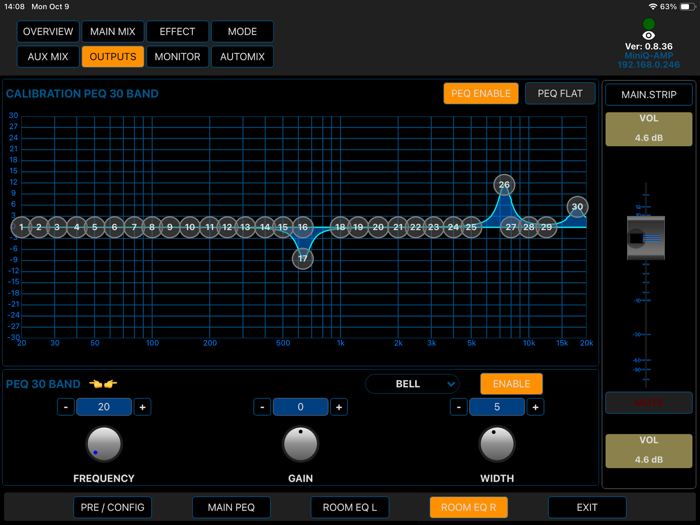The width and height of the screenshot is (700, 525).
Task: Open the PRE / CONFIG page
Action: (112, 508)
